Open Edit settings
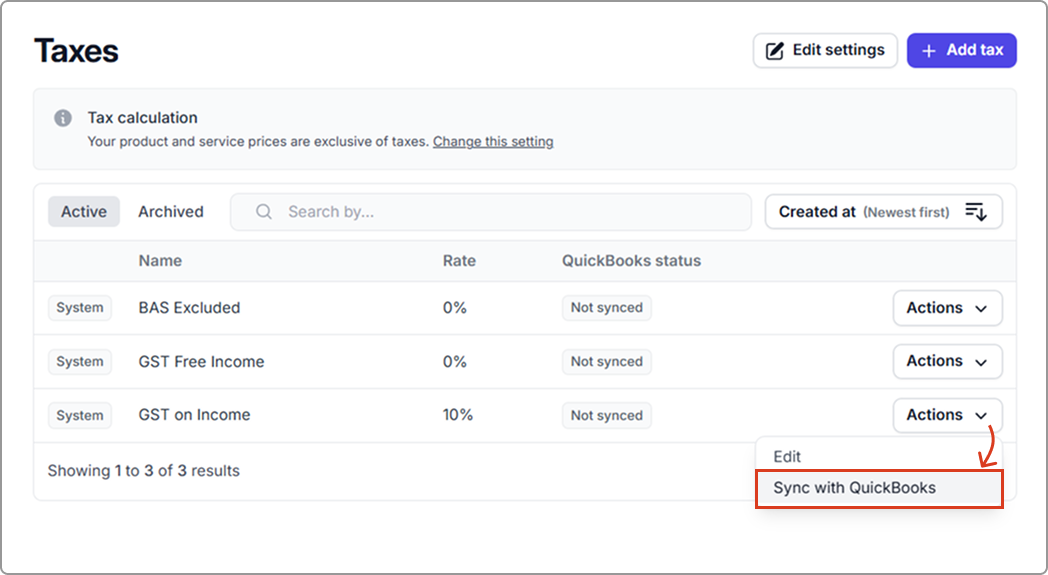Screen dimensions: 1048x575 pos(825,50)
